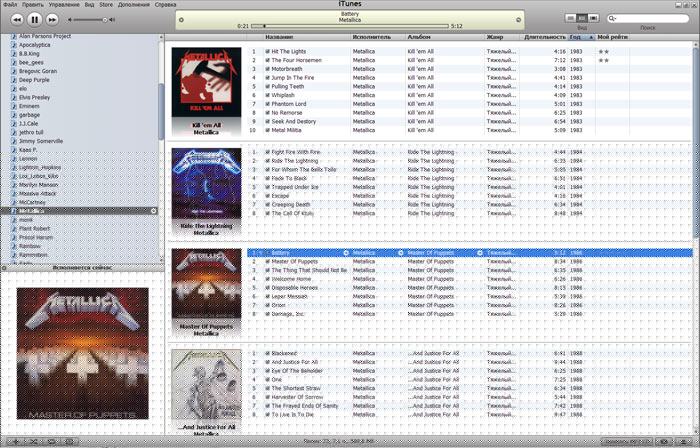Uncheck the Hit The Lights song checkbox
700x448 pixels.
[267, 51]
